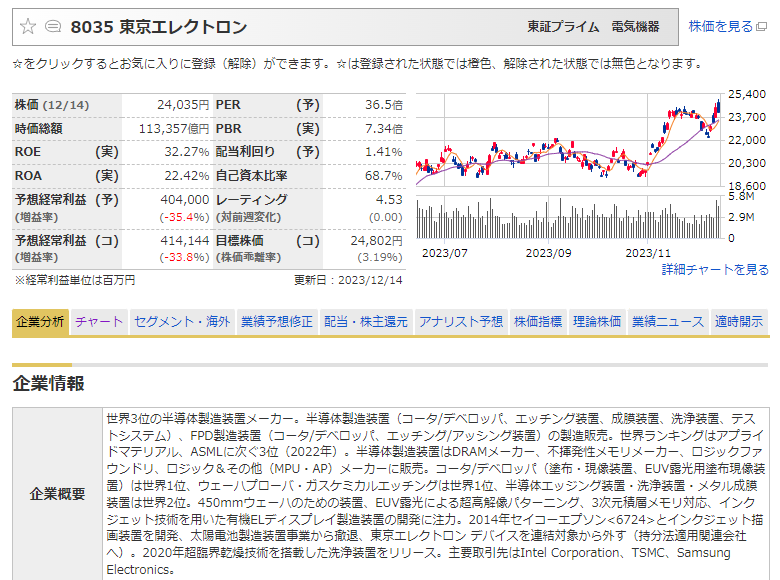Open the 株価を見る link

pos(720,27)
